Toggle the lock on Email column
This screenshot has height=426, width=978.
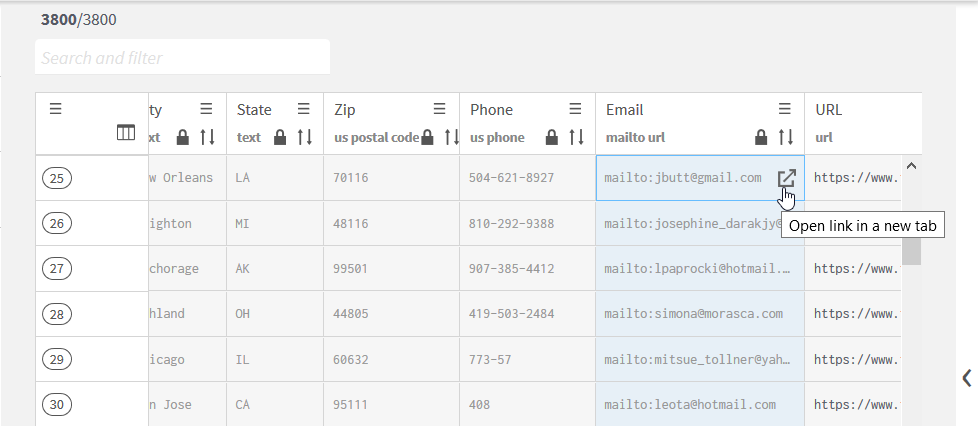pos(761,137)
